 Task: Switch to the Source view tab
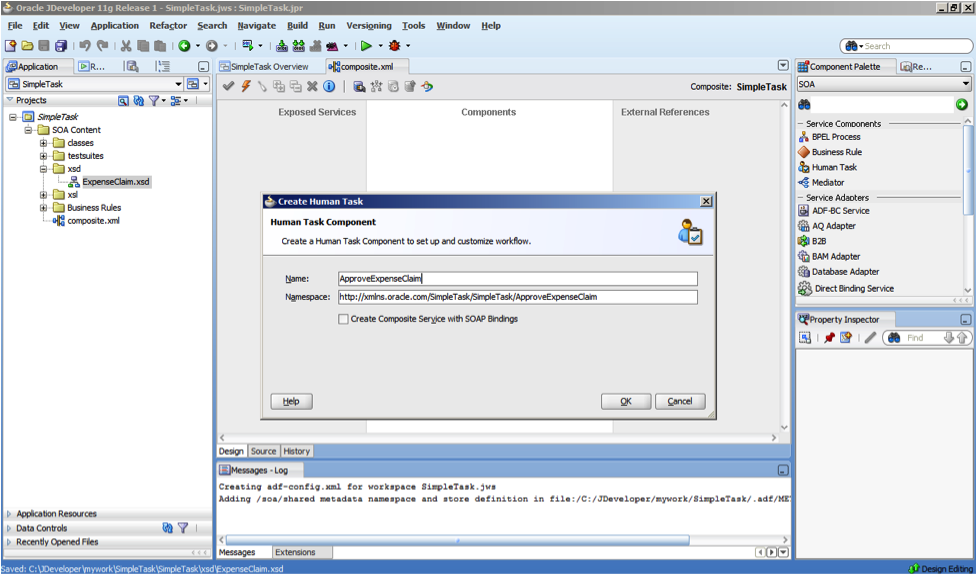[x=263, y=451]
